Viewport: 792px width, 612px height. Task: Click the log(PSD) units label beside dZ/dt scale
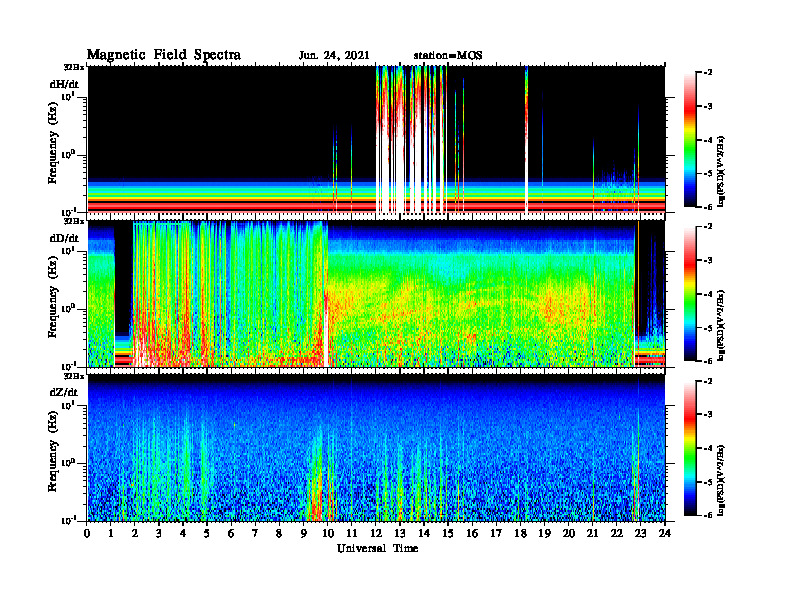(721, 480)
